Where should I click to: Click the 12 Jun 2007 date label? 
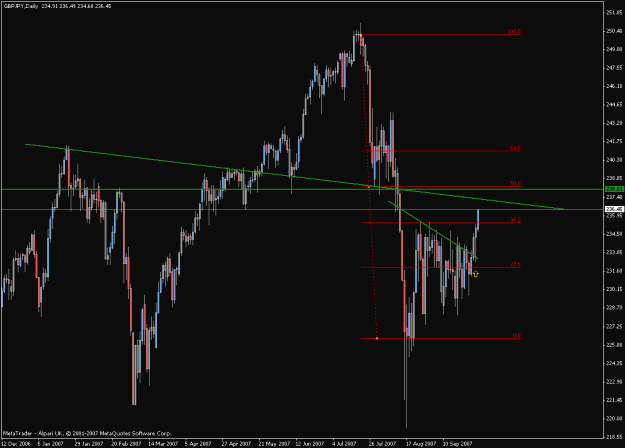[x=310, y=444]
